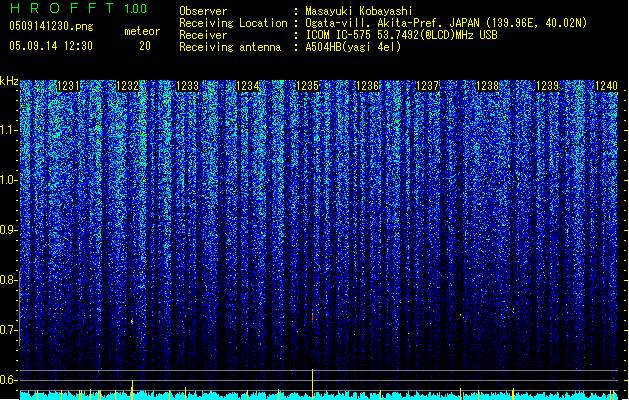Viewport: 629px width, 400px height.
Task: Click the 1240 time marker
Action: pyautogui.click(x=606, y=86)
